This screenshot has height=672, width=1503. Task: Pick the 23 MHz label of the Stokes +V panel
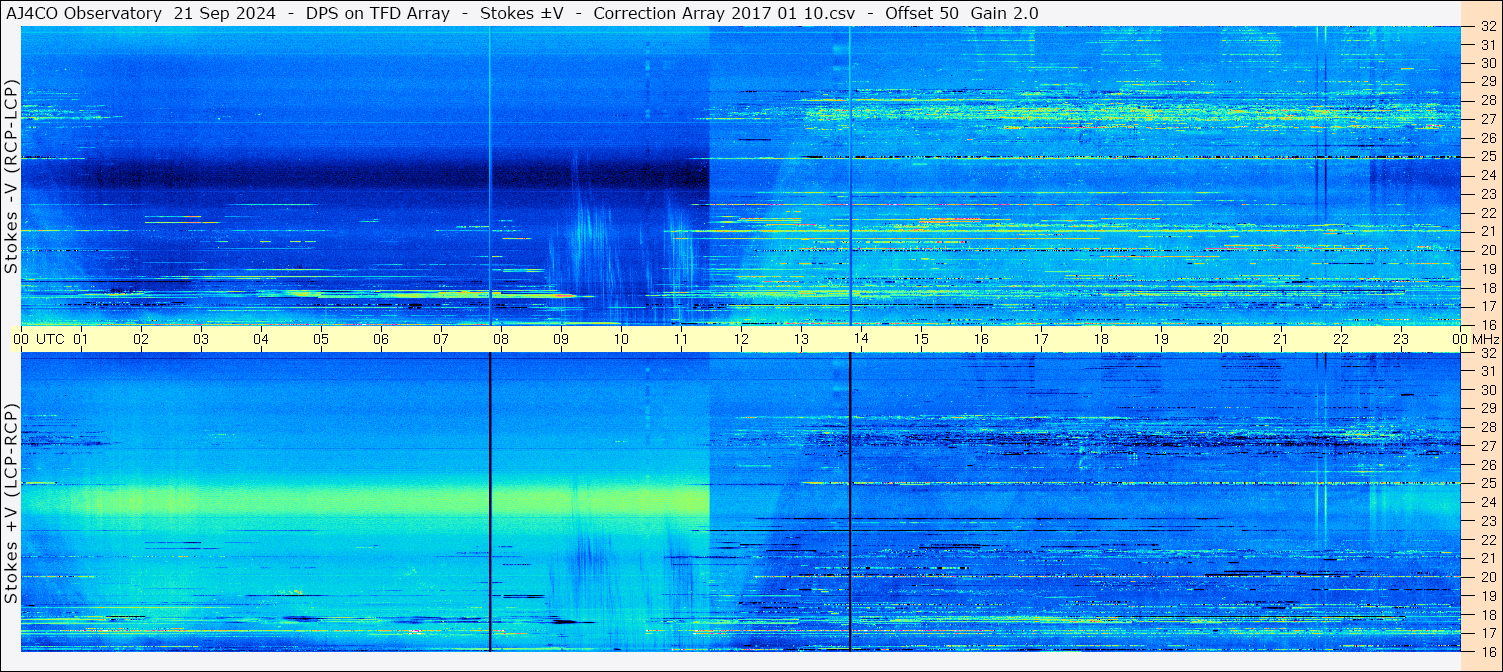click(x=1487, y=520)
